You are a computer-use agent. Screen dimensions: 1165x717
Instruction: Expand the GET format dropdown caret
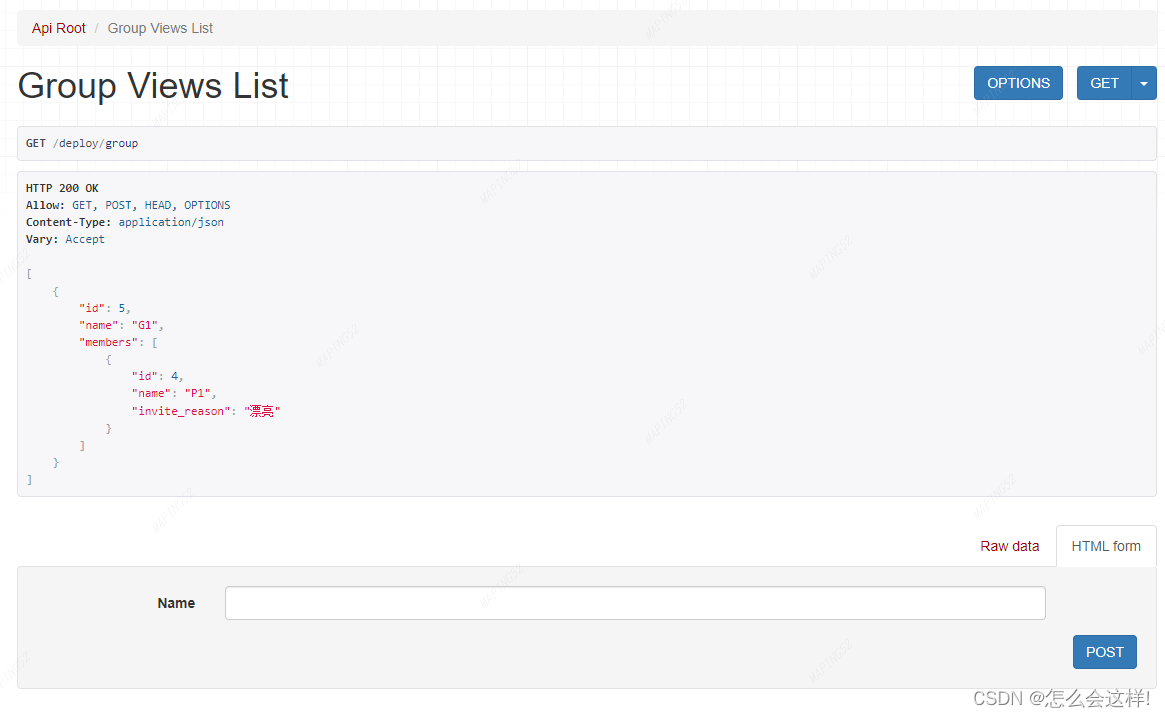(1144, 83)
